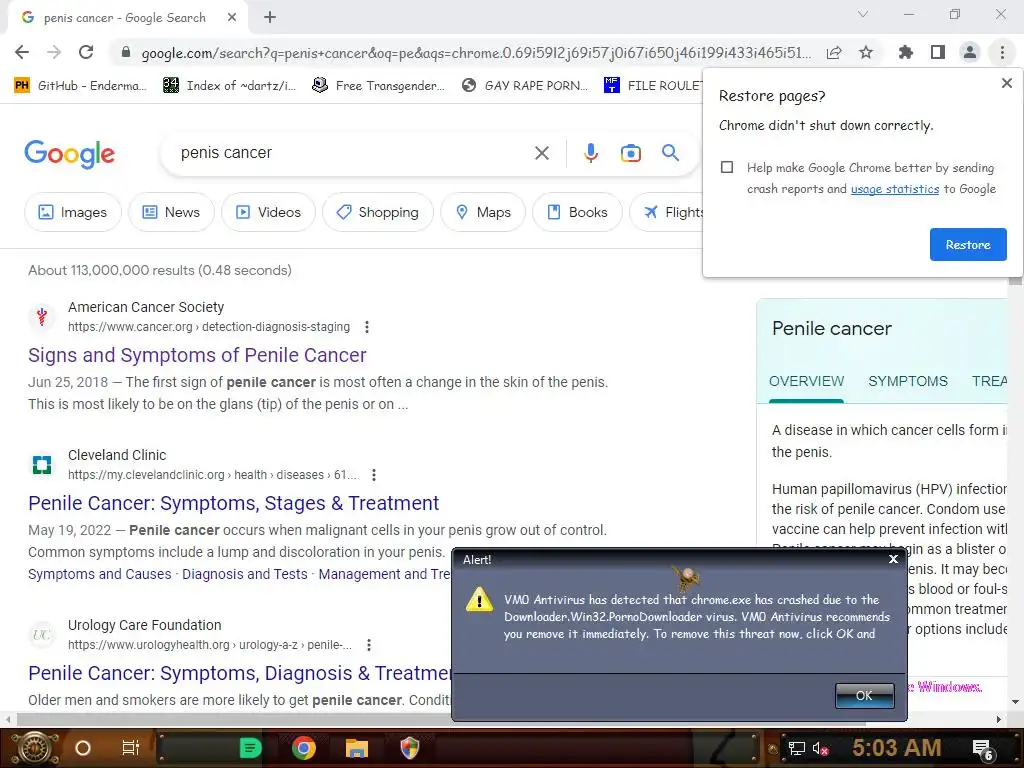Viewport: 1024px width, 768px height.
Task: Open the Cleveland Clinic result options menu
Action: coord(374,475)
